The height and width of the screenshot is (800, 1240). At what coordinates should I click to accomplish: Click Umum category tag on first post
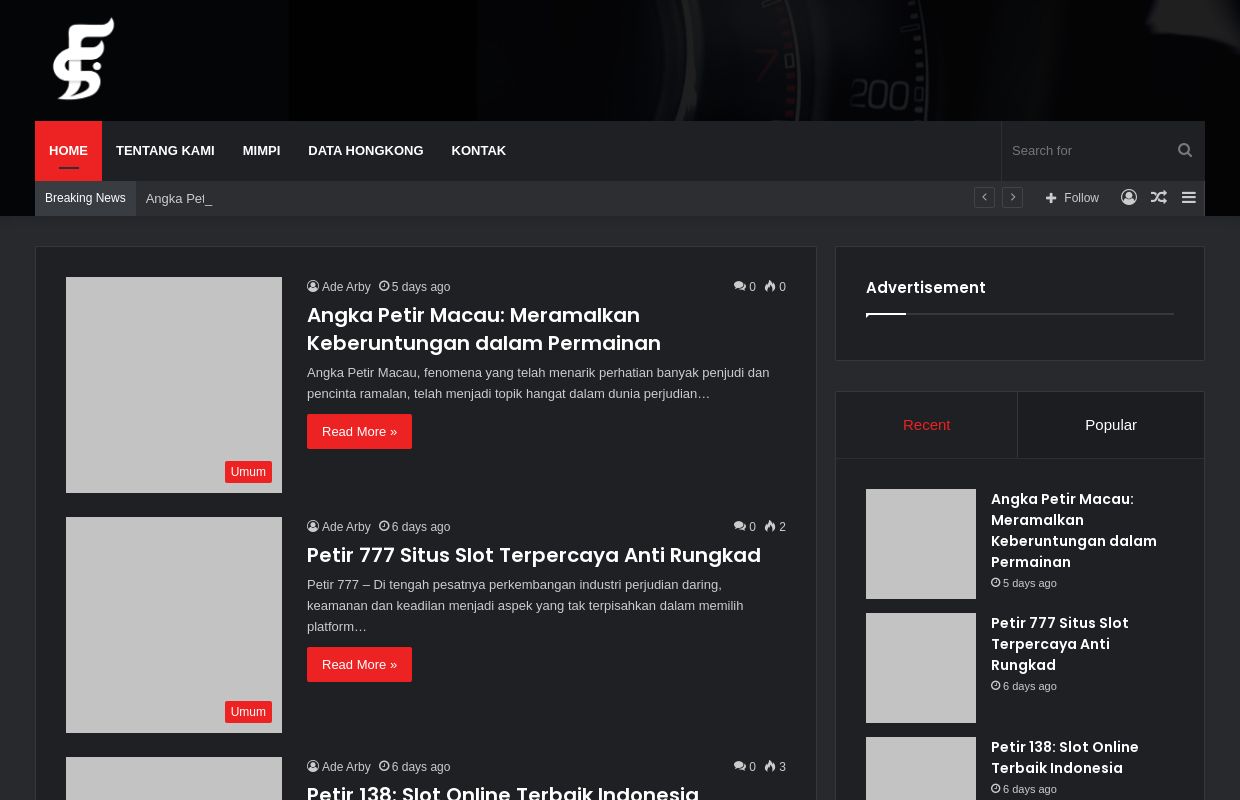click(x=248, y=472)
